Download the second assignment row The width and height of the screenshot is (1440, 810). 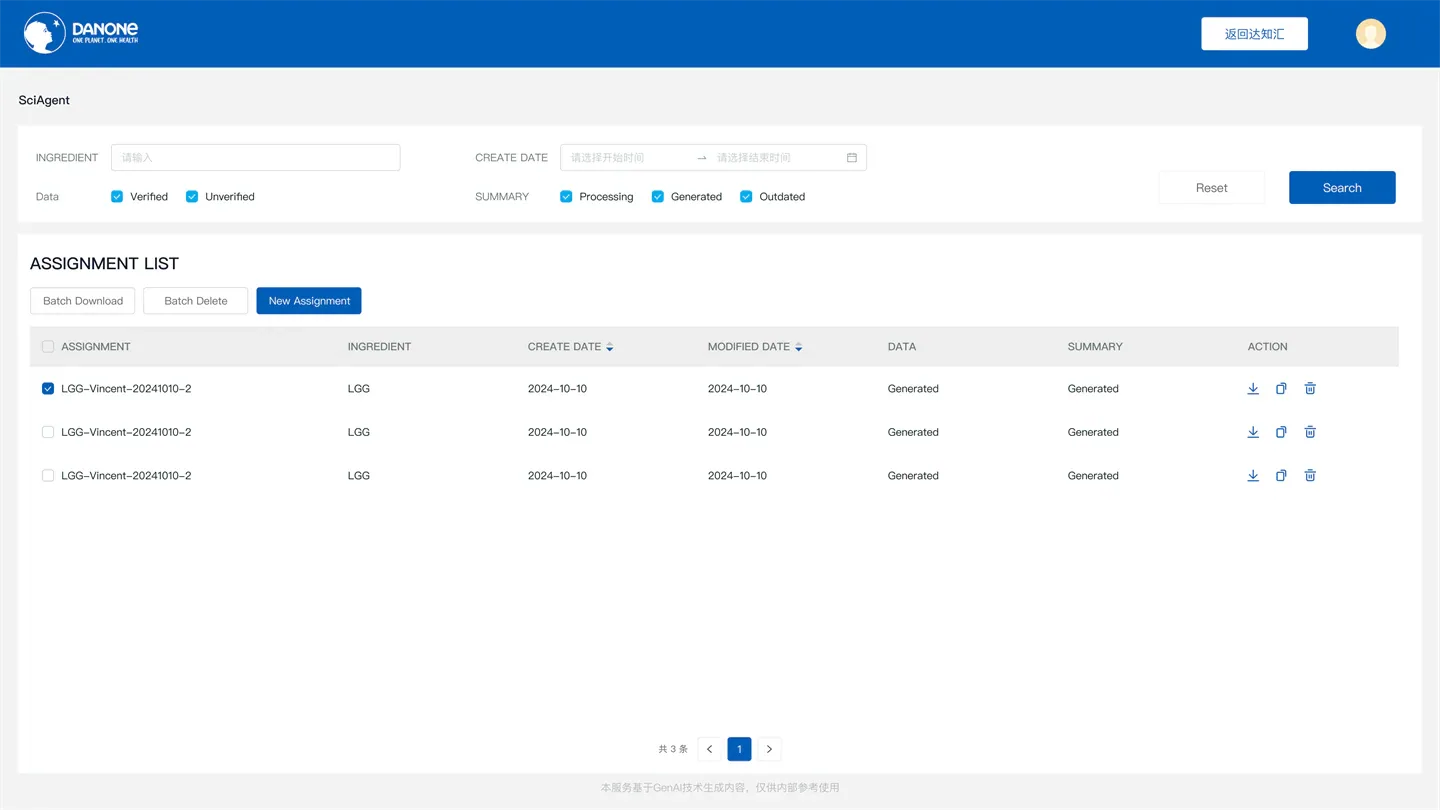coord(1253,432)
